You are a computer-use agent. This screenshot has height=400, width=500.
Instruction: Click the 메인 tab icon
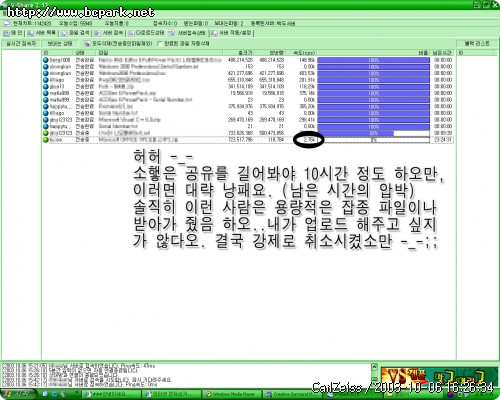pos(6,33)
